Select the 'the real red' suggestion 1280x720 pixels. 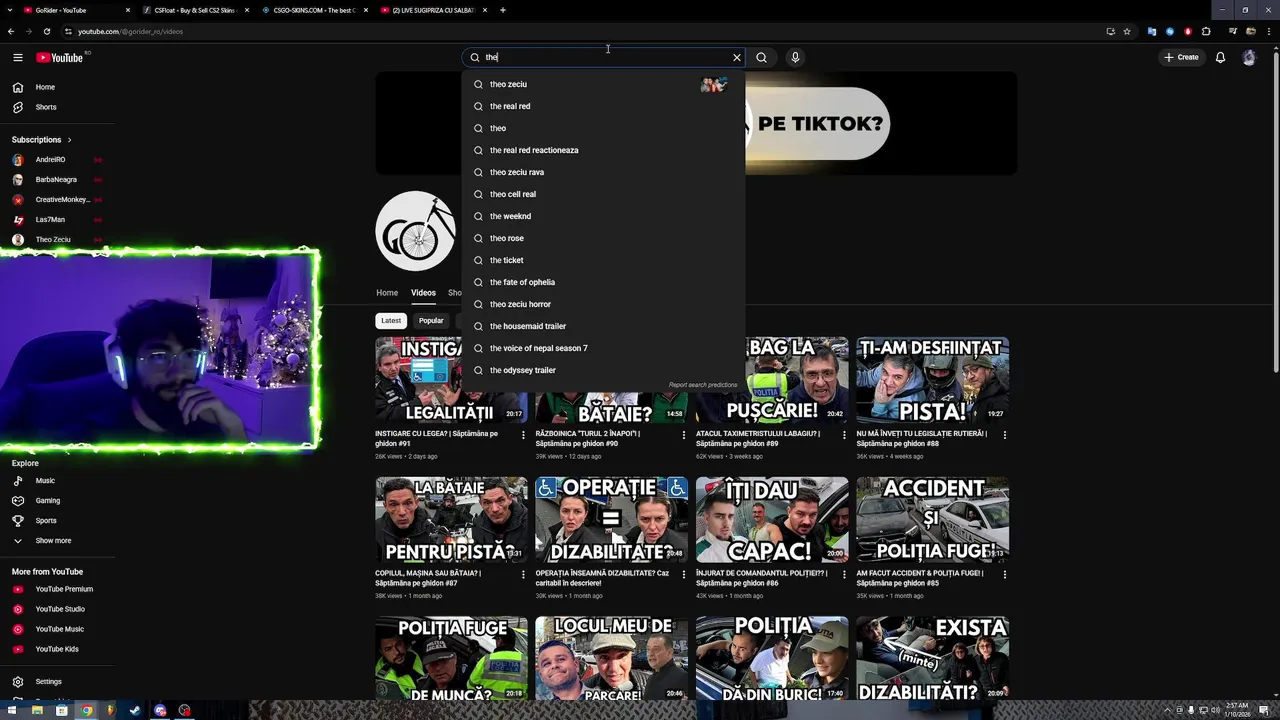pyautogui.click(x=603, y=106)
